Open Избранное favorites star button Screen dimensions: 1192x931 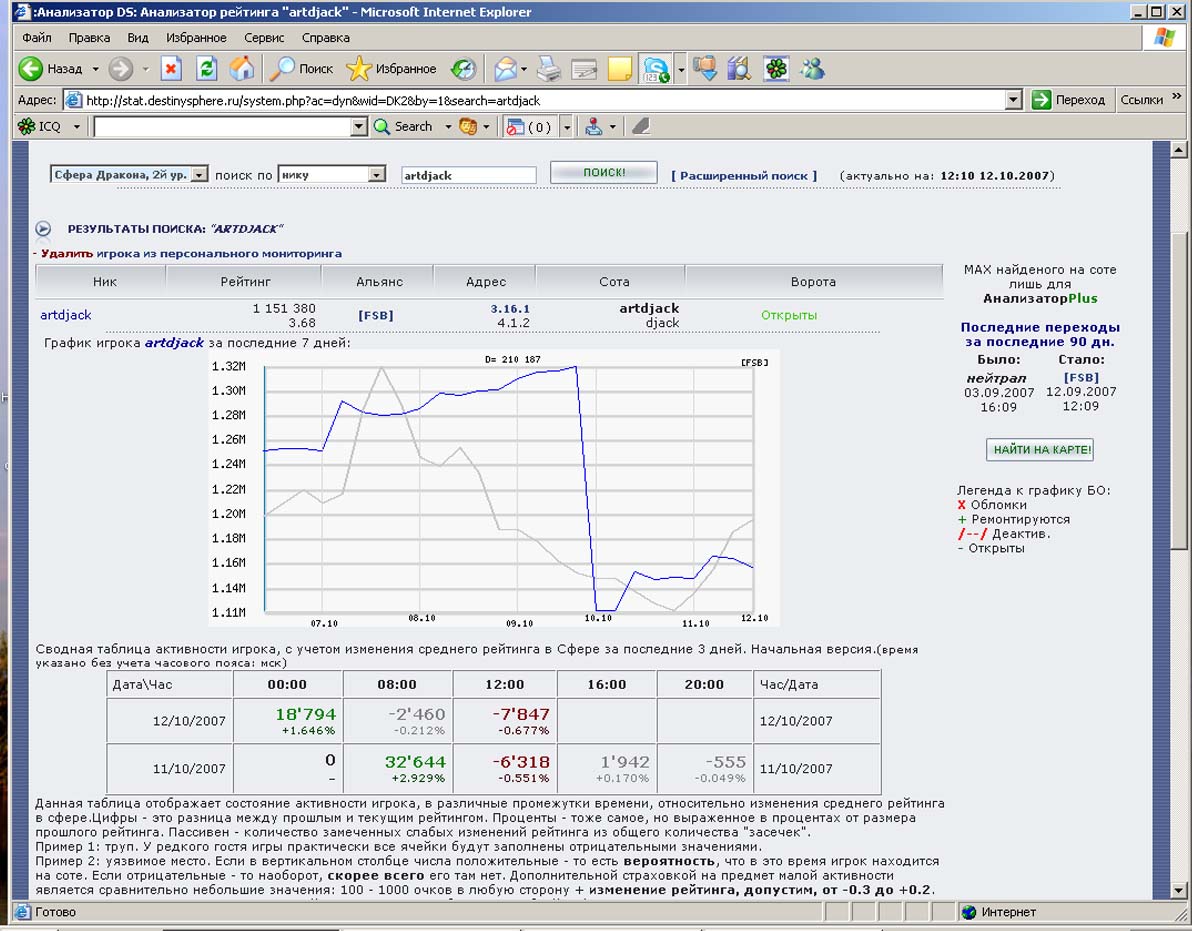pyautogui.click(x=391, y=69)
